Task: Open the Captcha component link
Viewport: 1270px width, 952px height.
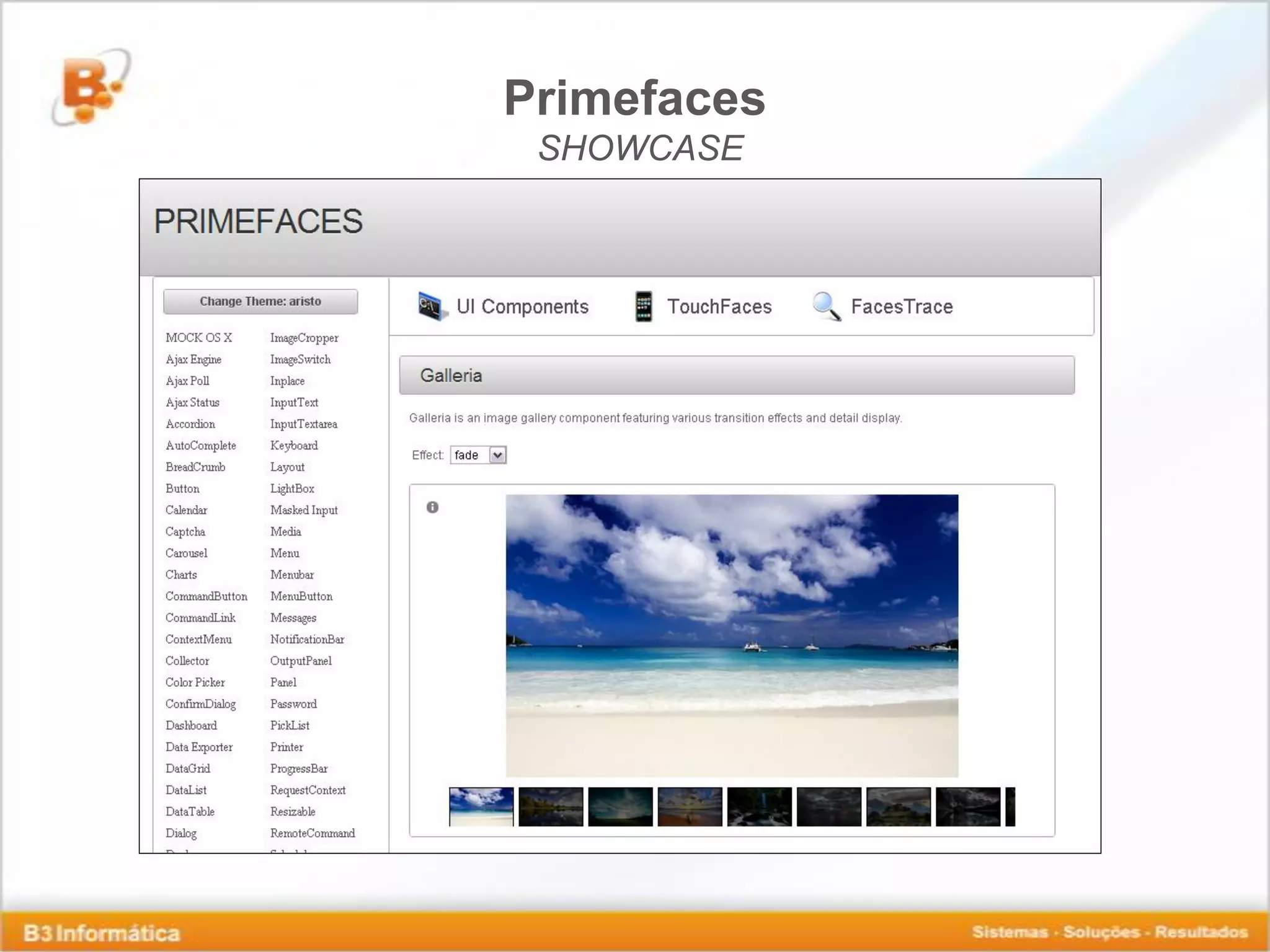Action: [185, 532]
